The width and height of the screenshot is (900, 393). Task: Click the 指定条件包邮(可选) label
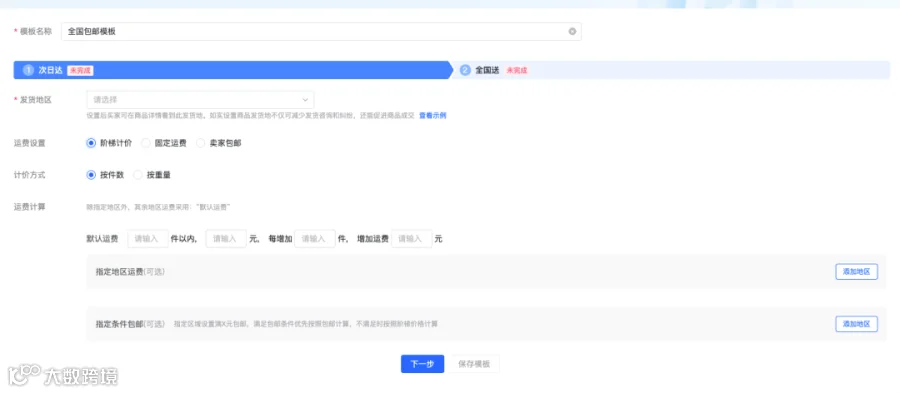(130, 324)
